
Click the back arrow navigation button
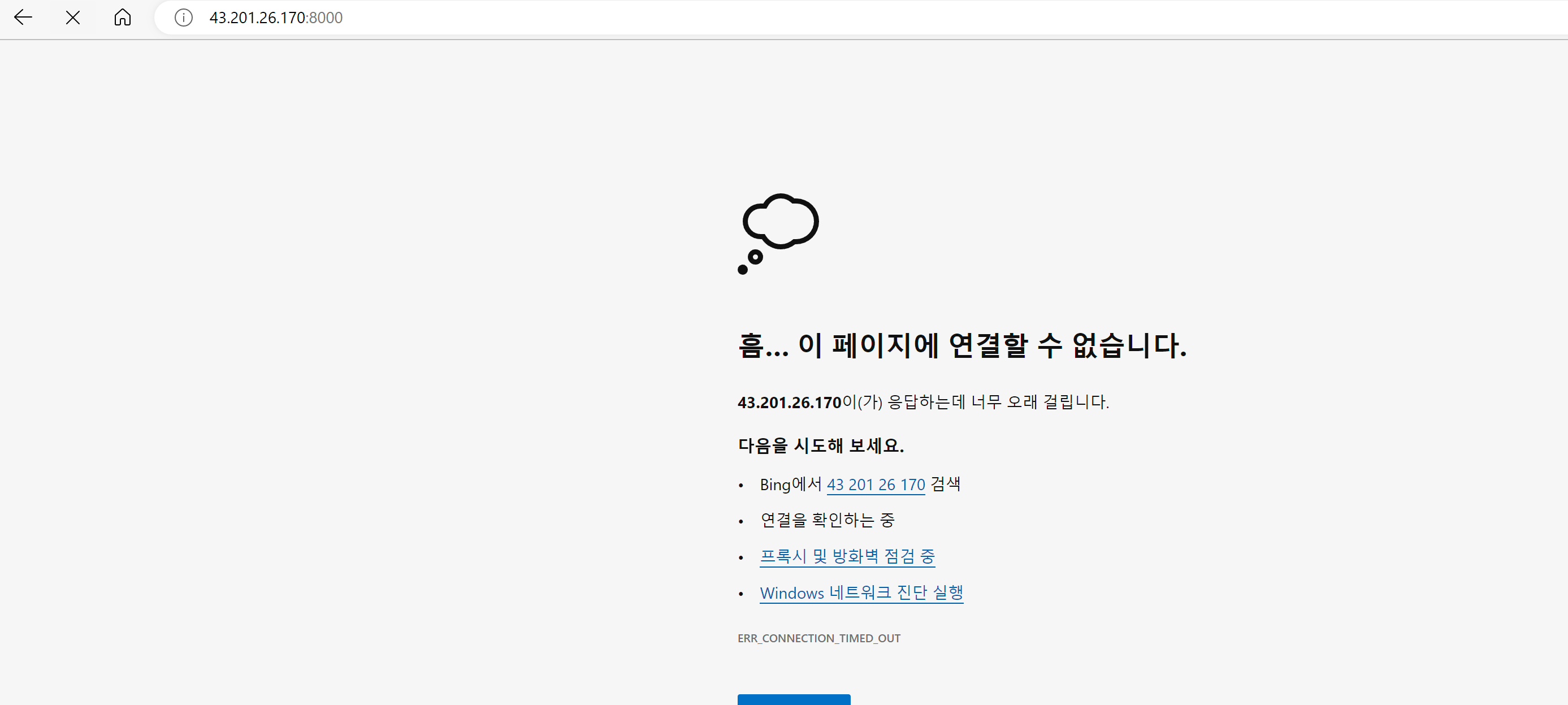pyautogui.click(x=23, y=17)
